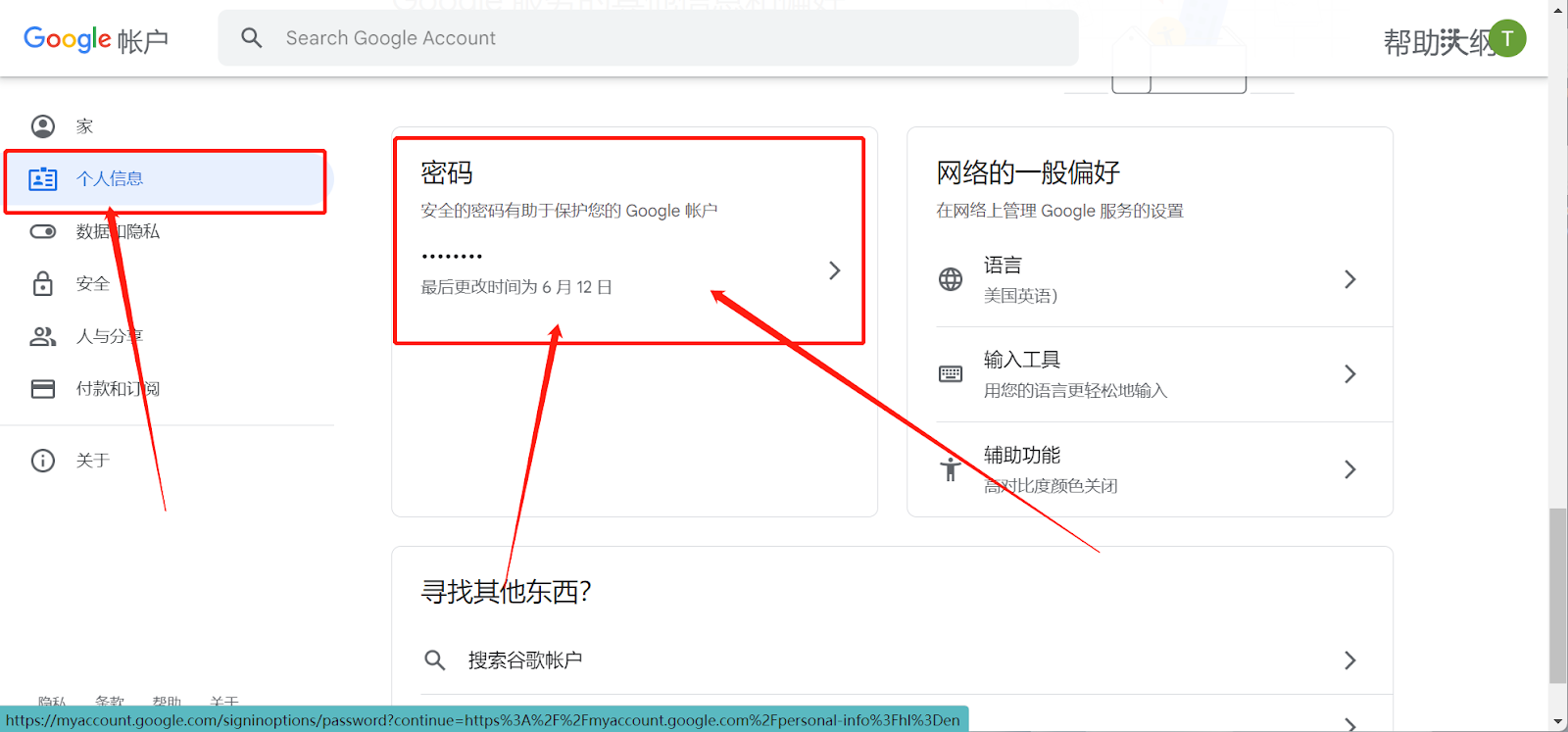
Task: Click the 输入工具 keyboard icon
Action: pyautogui.click(x=951, y=374)
